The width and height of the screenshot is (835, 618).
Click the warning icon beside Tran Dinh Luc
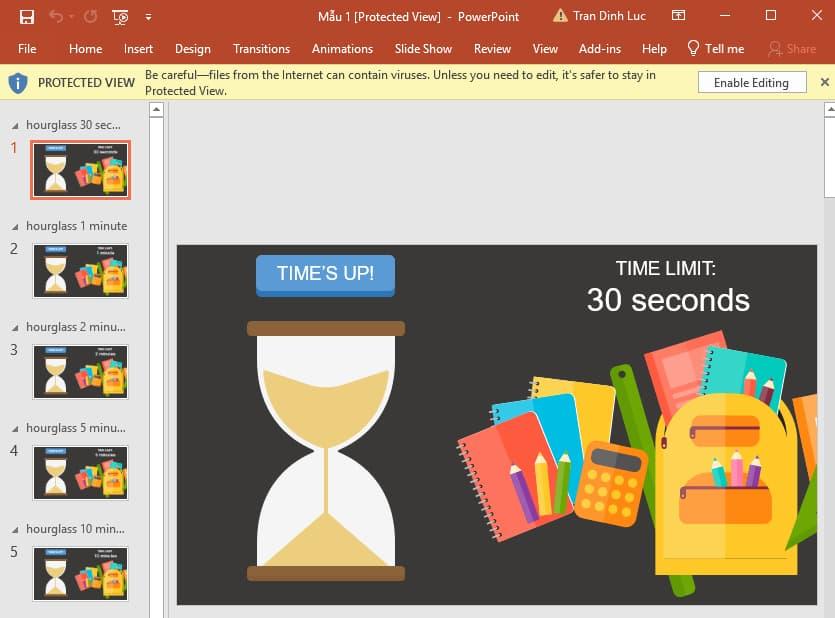click(558, 15)
